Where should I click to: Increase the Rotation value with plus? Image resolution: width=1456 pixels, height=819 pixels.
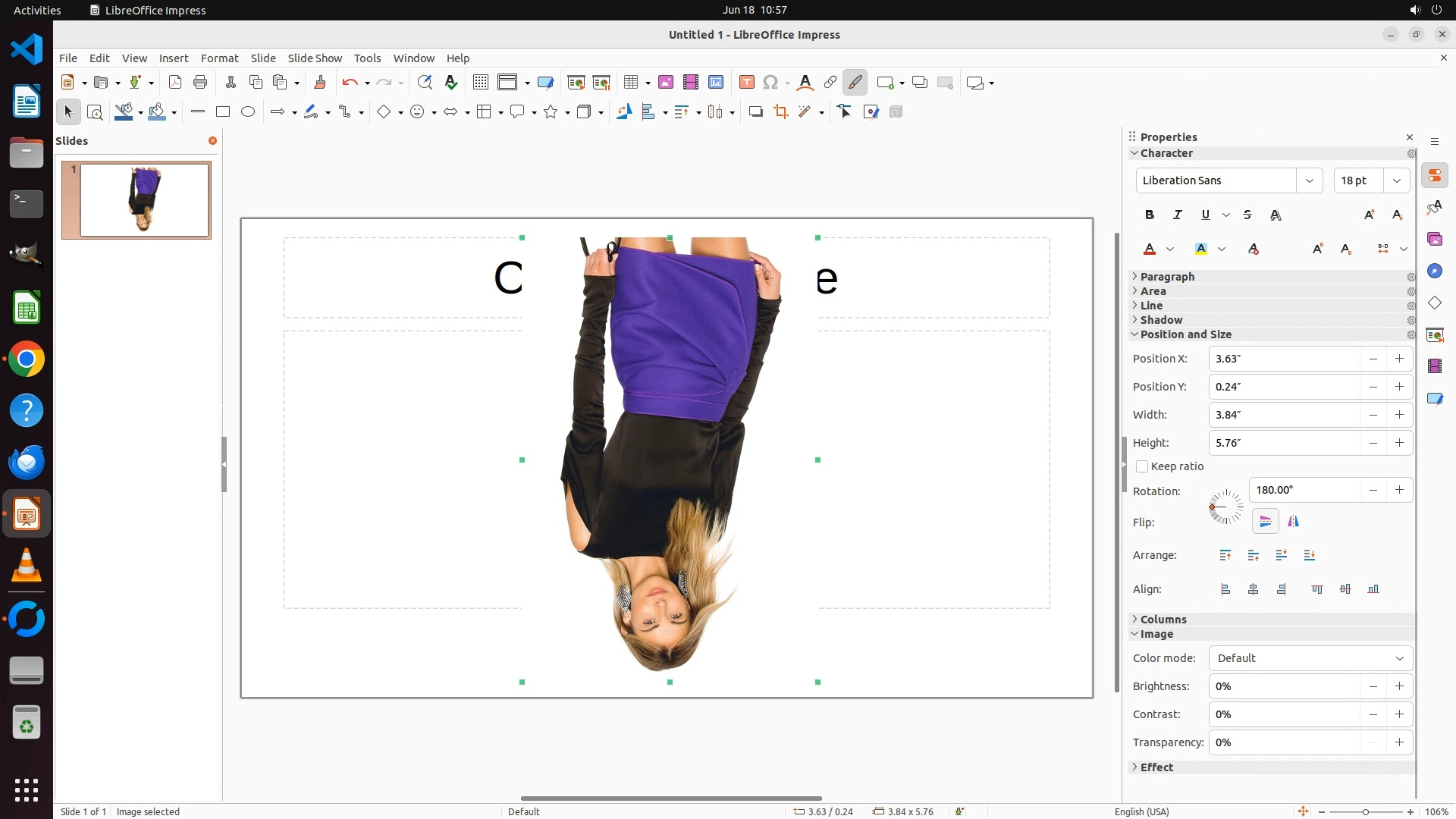[1399, 490]
